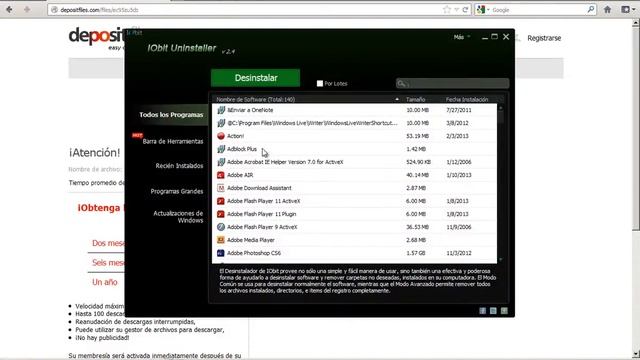Viewport: 640px width, 360px height.
Task: Sort list by Tamaño column
Action: pos(416,99)
